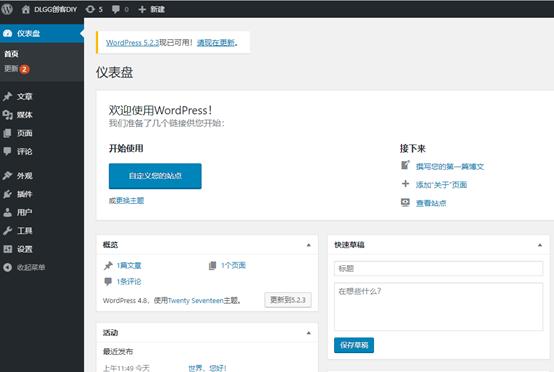
Task: Click the plus 新建 new content item
Action: coord(152,9)
